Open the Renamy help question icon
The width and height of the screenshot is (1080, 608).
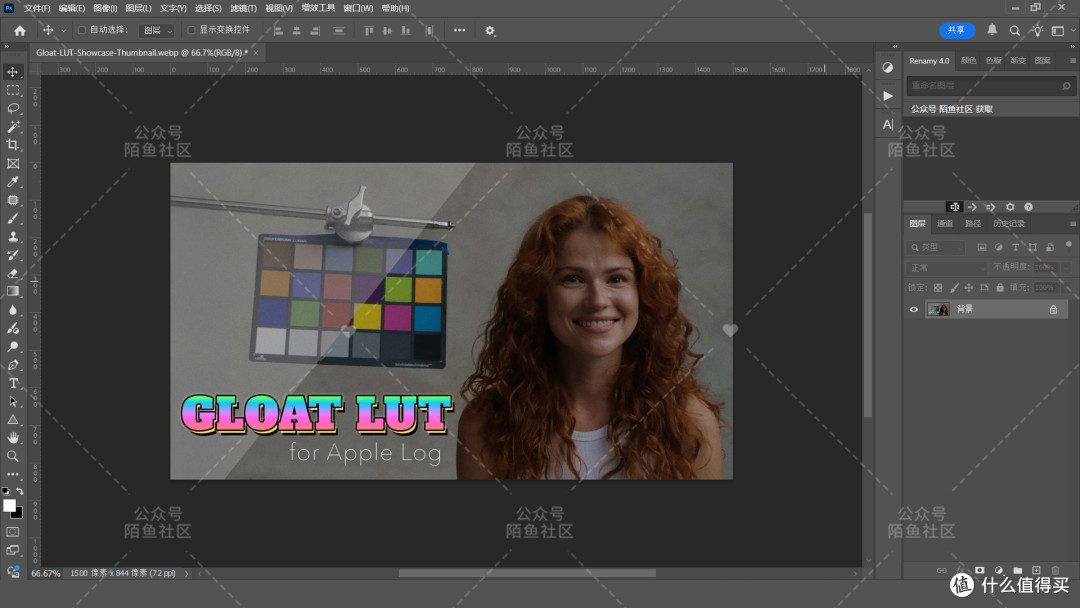click(x=1028, y=207)
